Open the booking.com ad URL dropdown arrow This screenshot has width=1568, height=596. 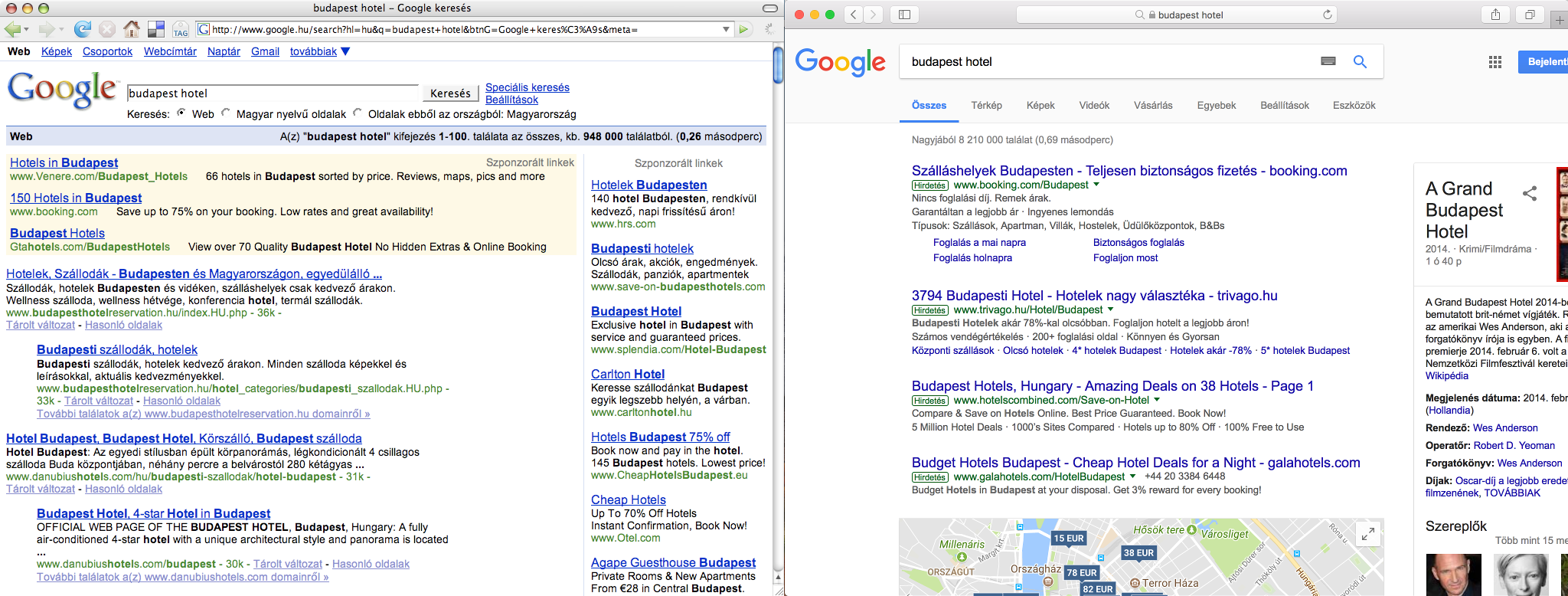pyautogui.click(x=1096, y=185)
